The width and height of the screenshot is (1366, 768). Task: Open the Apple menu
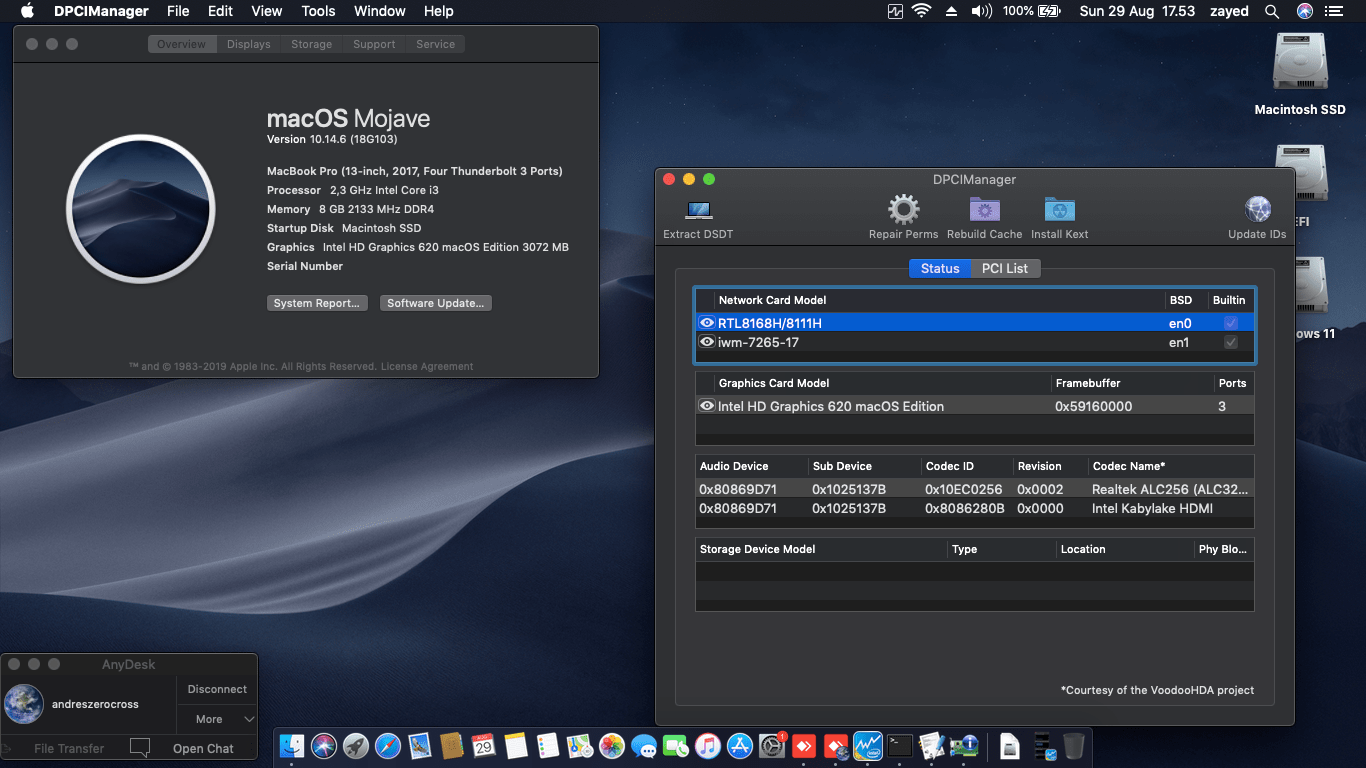click(x=27, y=11)
